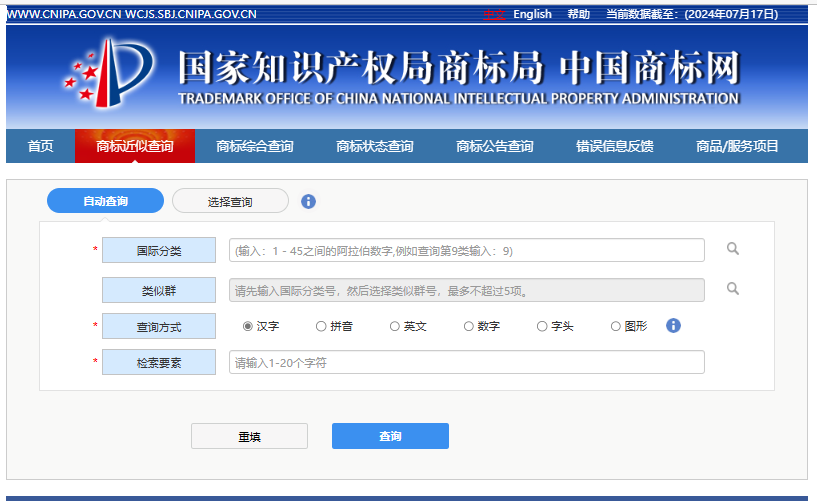The width and height of the screenshot is (817, 501).
Task: Choose 英文 as query method
Action: pyautogui.click(x=395, y=326)
